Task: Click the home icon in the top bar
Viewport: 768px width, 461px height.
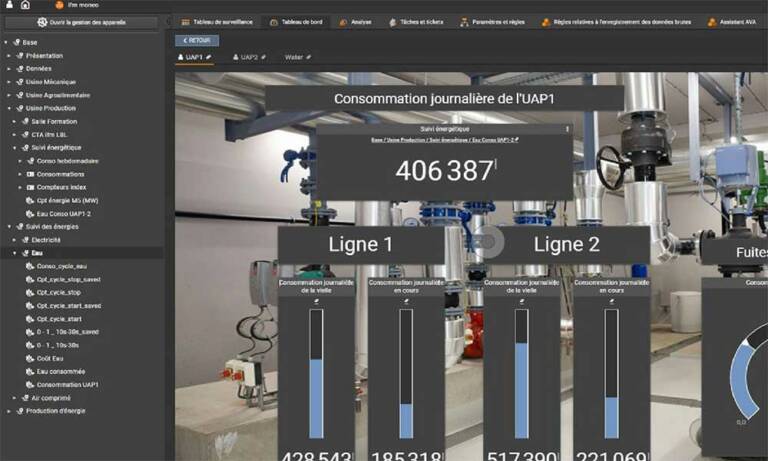Action: tap(25, 5)
